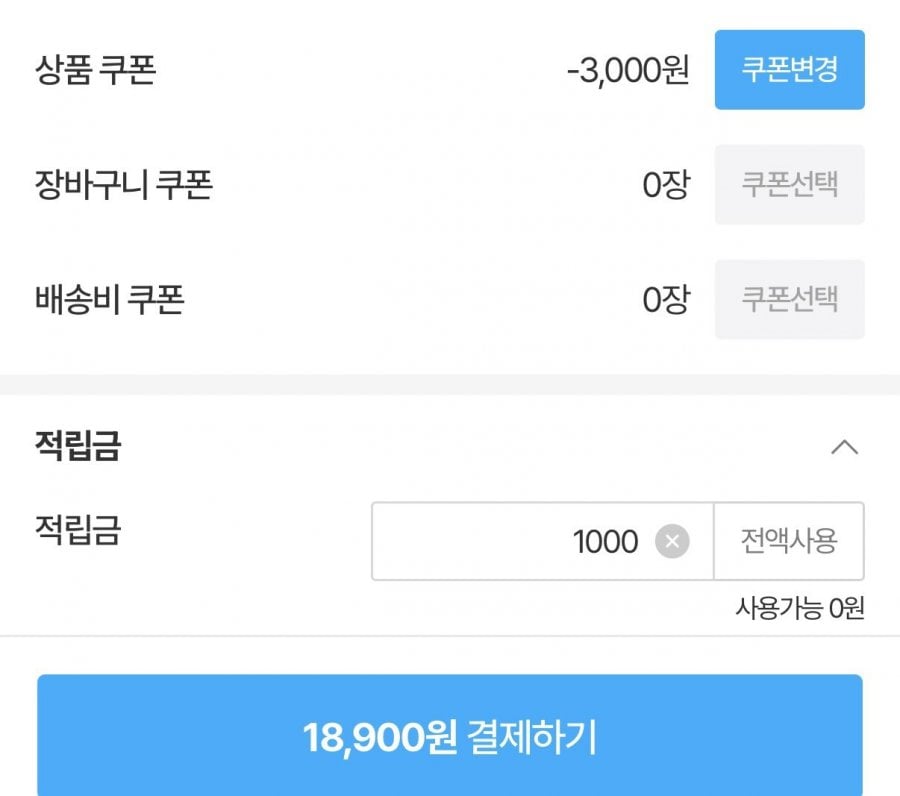Click the 사용가능 0원 text

[x=799, y=607]
